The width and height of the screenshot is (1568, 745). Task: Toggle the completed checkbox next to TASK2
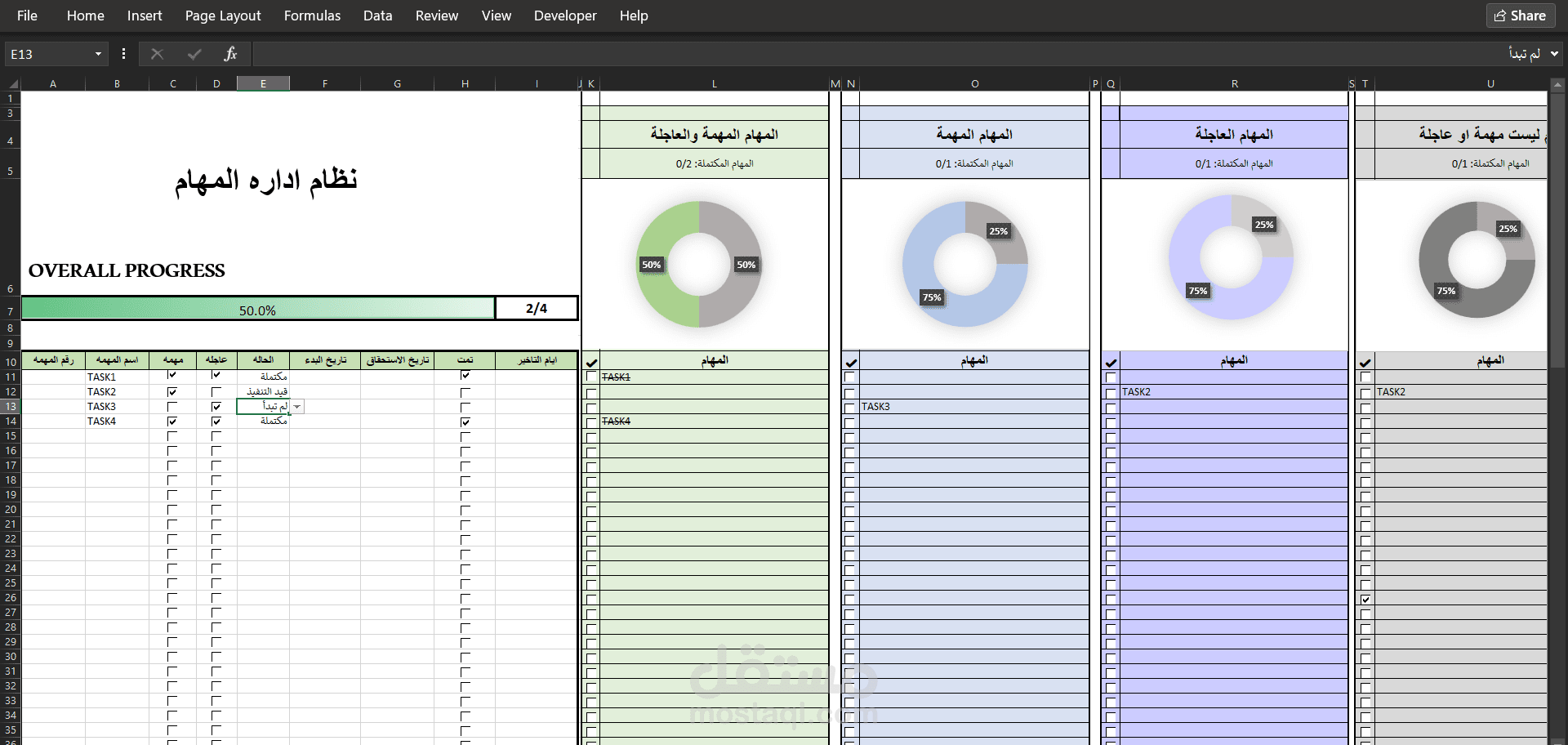coord(465,391)
